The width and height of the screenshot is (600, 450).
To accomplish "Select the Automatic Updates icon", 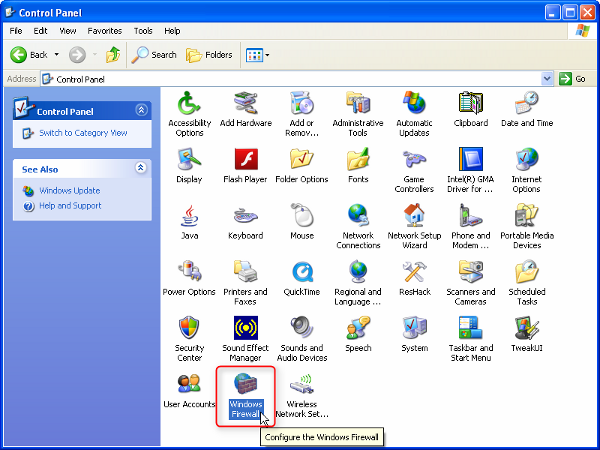I will pos(414,104).
